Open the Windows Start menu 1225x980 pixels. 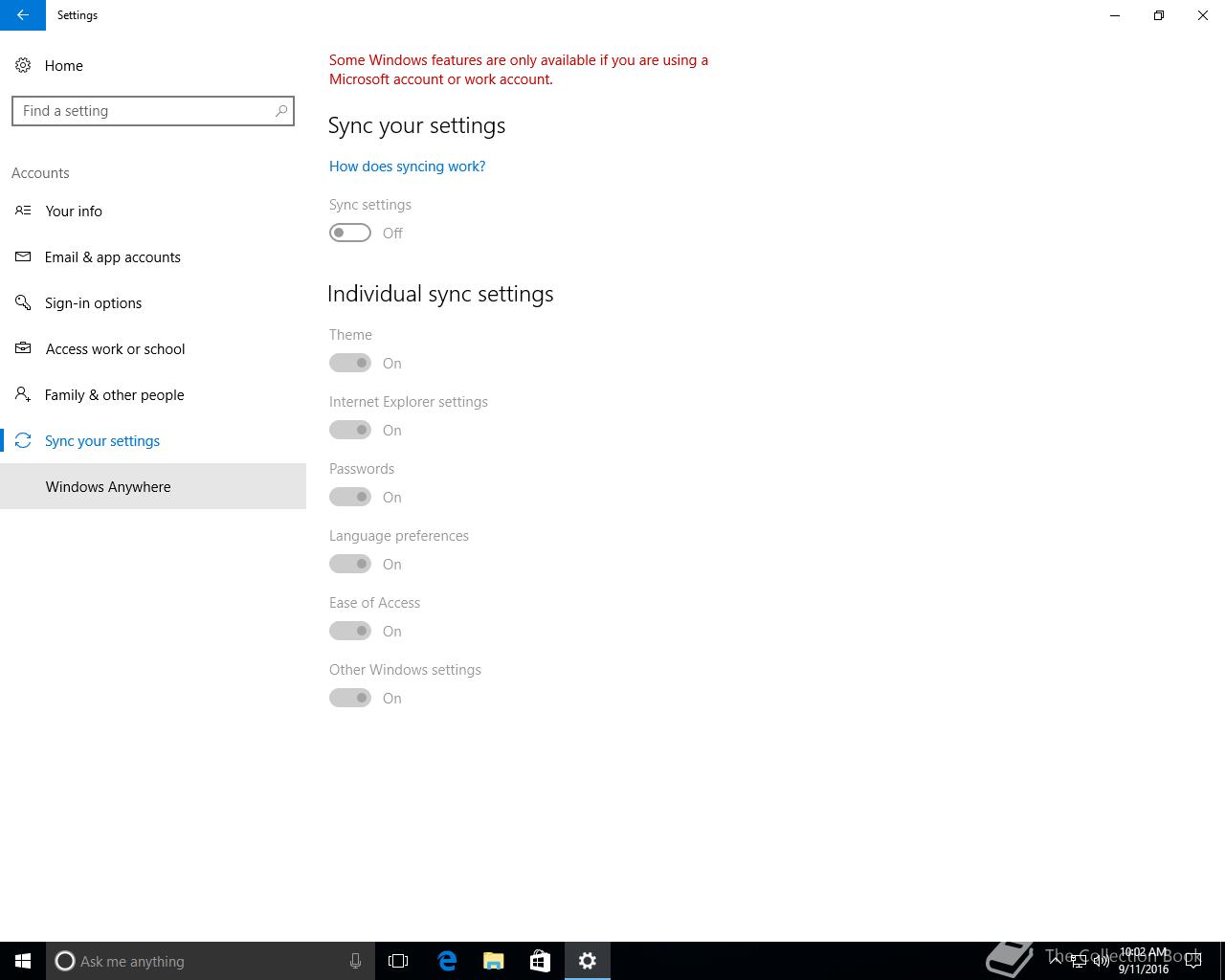click(x=23, y=961)
